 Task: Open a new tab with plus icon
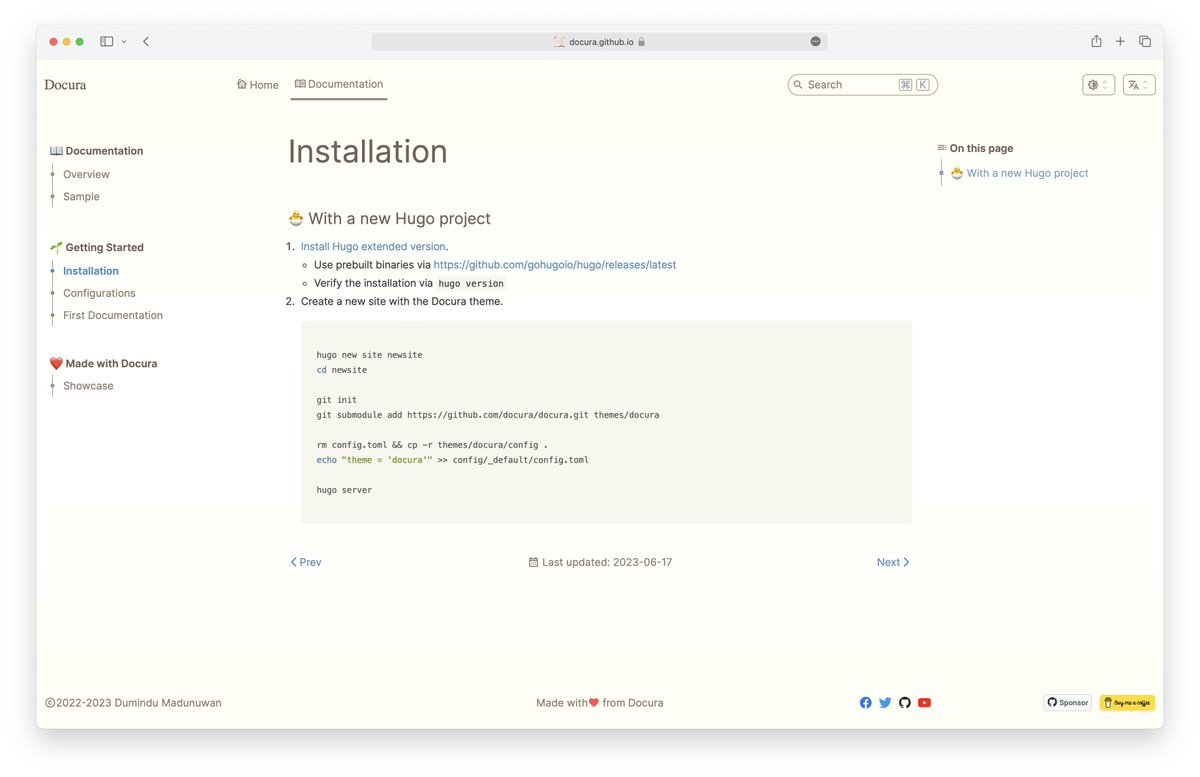pyautogui.click(x=1120, y=41)
